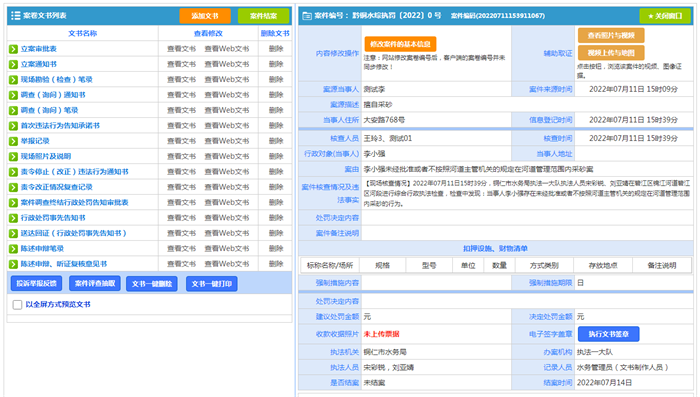Click 删除 in the 调查（询问）笔录 row
The width and height of the screenshot is (700, 397).
276,110
